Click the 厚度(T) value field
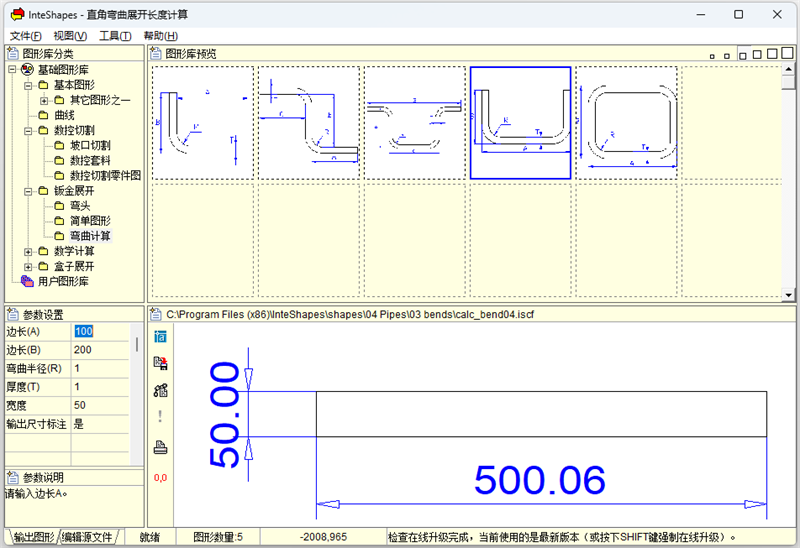This screenshot has width=800, height=548. pos(100,387)
